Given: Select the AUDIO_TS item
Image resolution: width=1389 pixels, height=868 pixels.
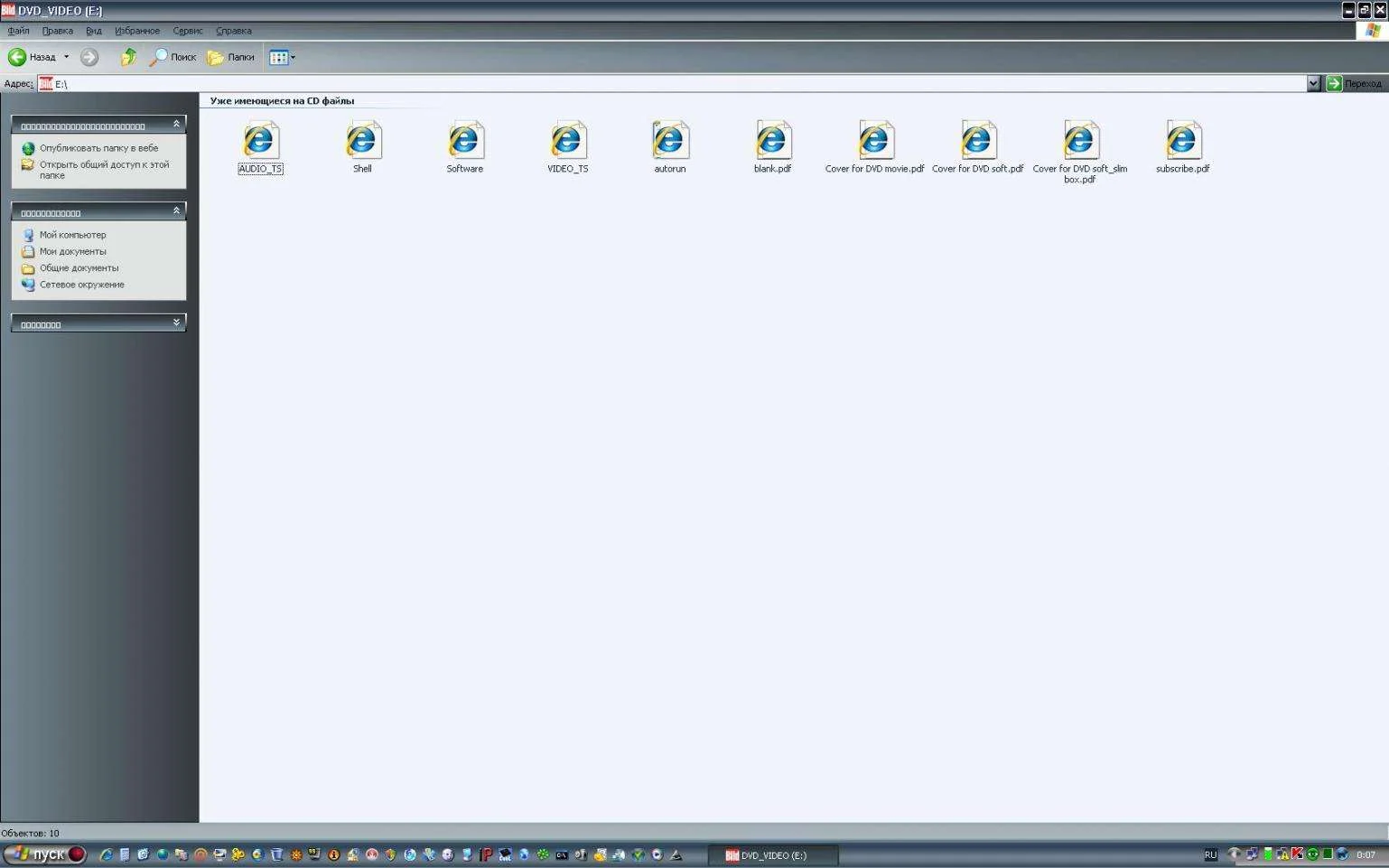Looking at the screenshot, I should 260,146.
